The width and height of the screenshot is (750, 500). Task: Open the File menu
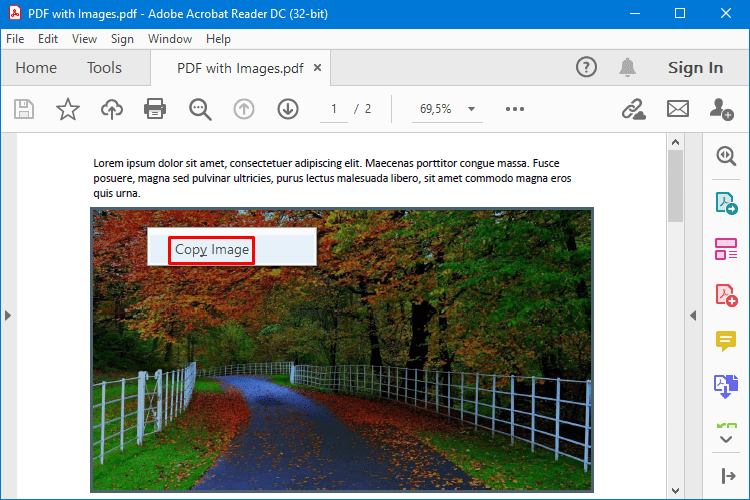coord(15,39)
